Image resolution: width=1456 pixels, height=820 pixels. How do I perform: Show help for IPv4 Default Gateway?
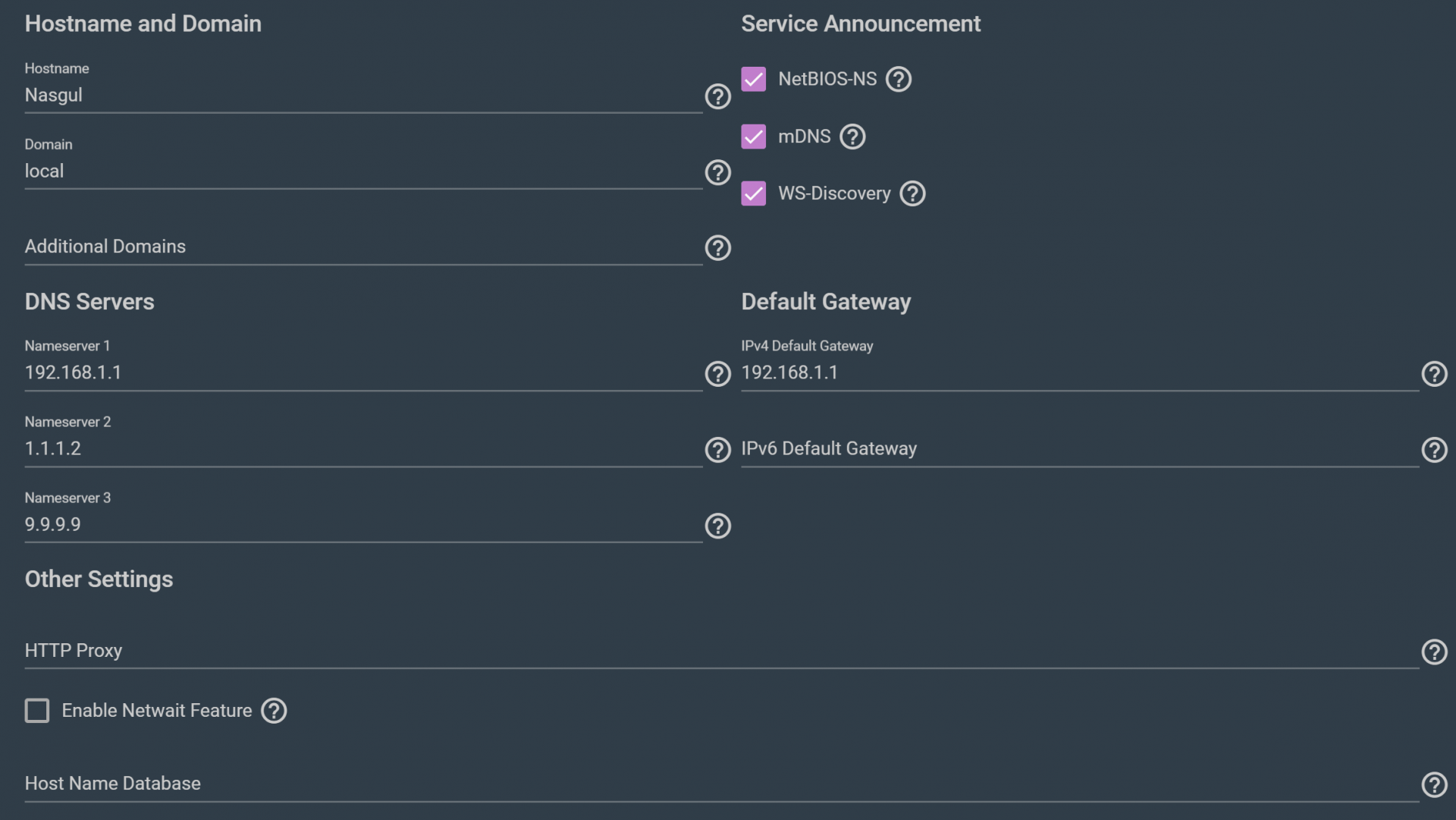coord(1434,374)
